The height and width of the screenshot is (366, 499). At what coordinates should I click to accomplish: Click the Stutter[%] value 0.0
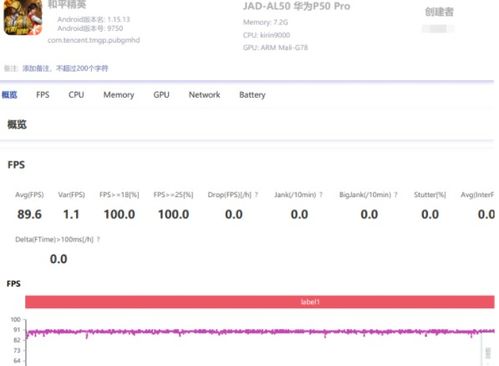coord(430,214)
